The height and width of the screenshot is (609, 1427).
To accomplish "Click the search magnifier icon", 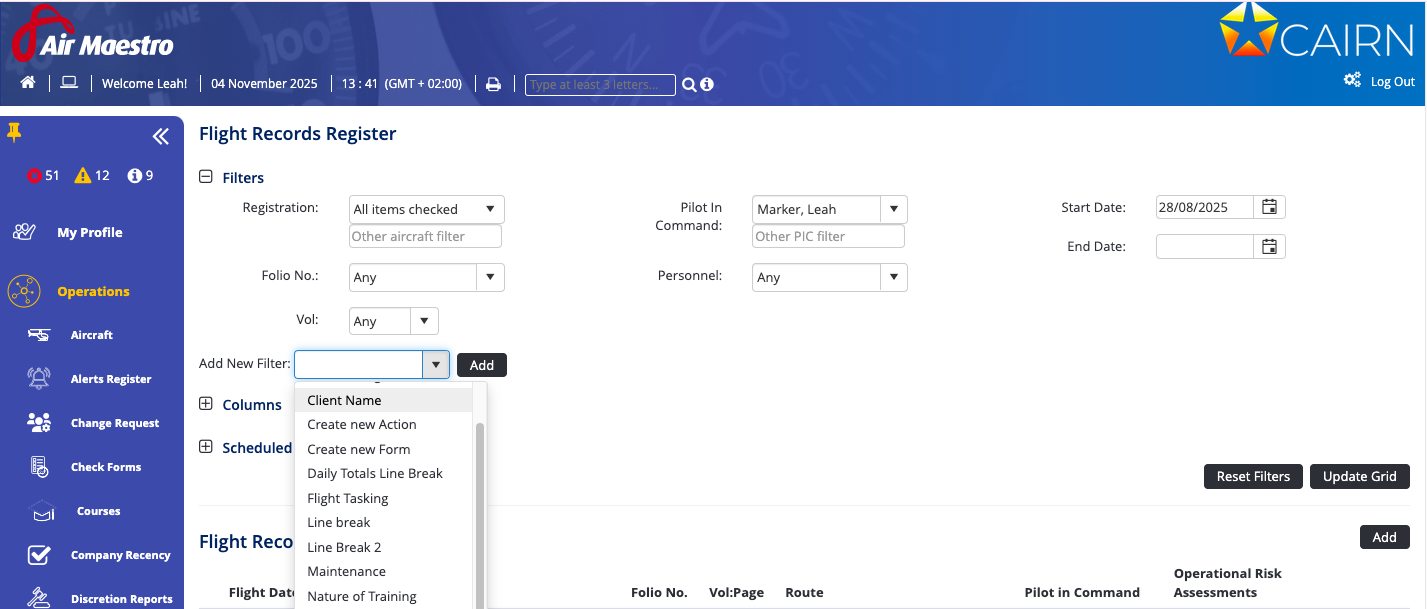I will 689,85.
